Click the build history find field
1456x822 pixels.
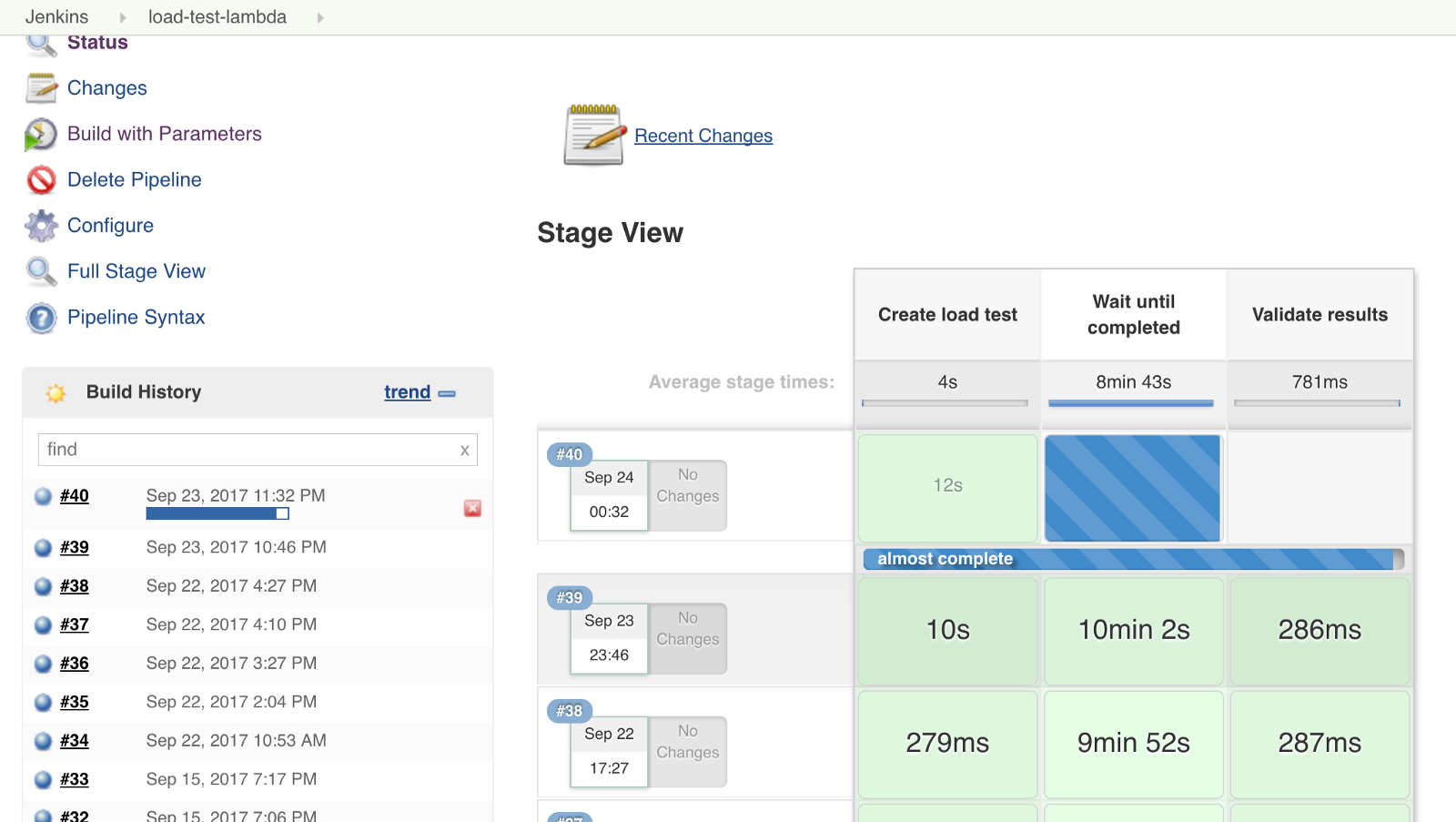click(x=246, y=450)
